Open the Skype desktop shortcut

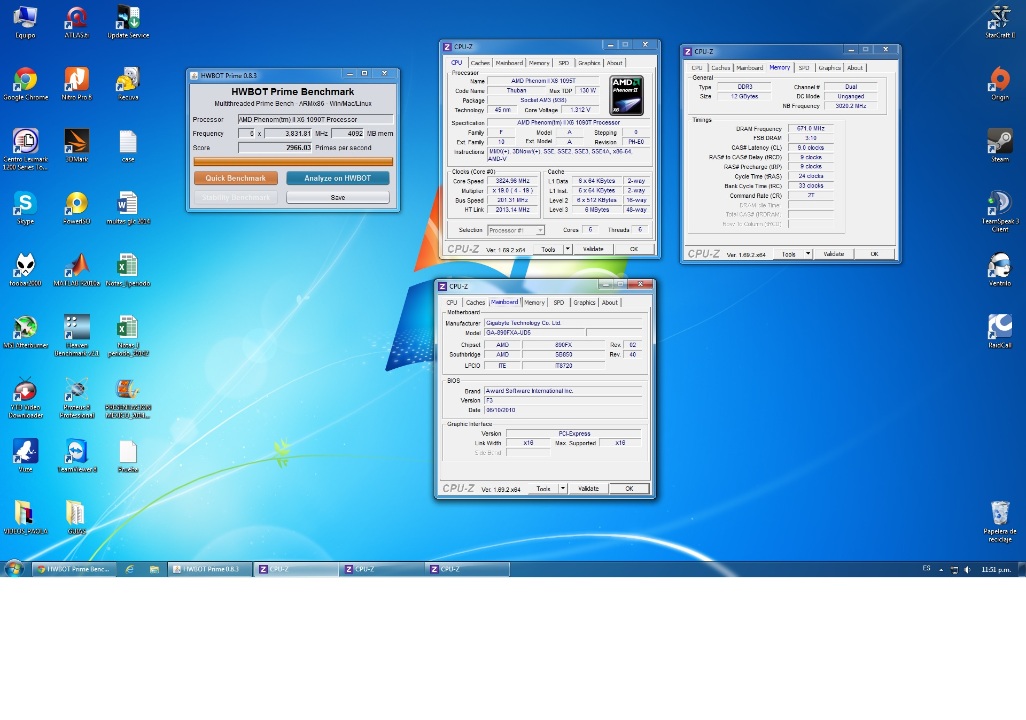26,207
